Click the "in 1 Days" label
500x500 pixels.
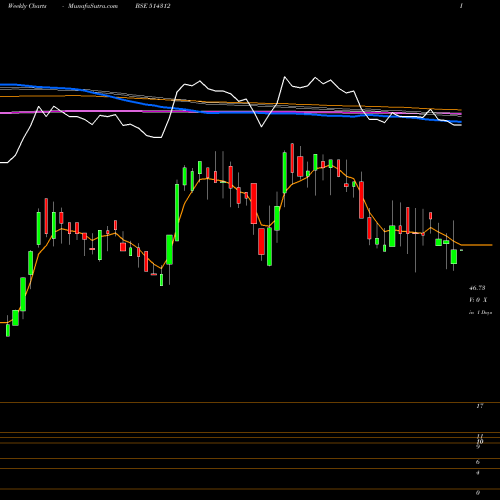click(x=480, y=313)
